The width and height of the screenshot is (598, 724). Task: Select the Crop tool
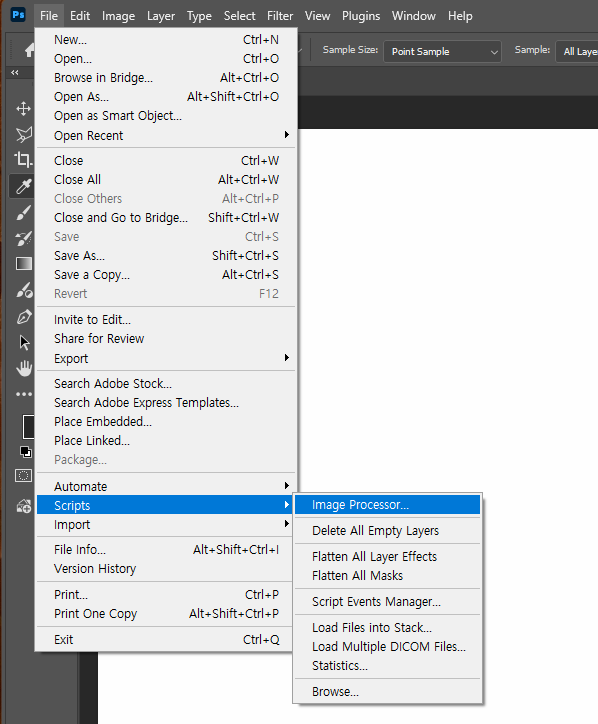click(x=23, y=160)
